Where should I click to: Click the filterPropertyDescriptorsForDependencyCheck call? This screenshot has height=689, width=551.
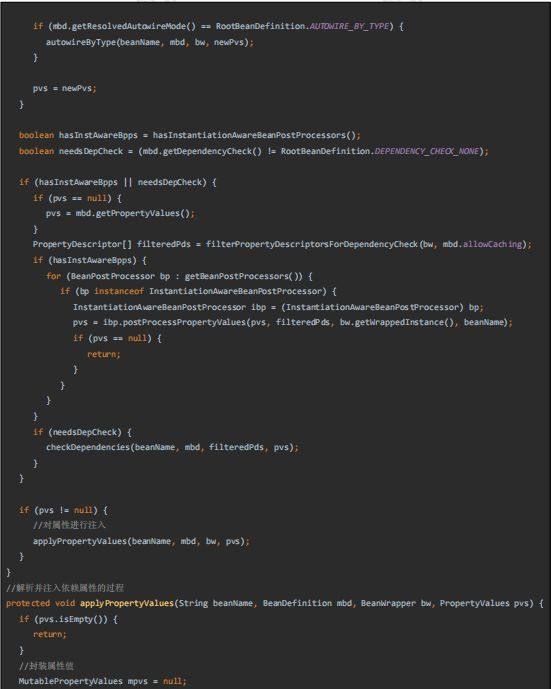click(312, 244)
